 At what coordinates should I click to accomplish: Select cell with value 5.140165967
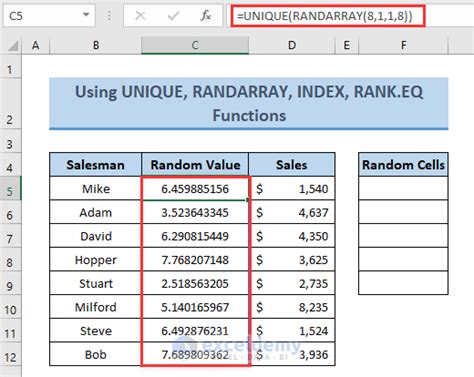(x=195, y=307)
